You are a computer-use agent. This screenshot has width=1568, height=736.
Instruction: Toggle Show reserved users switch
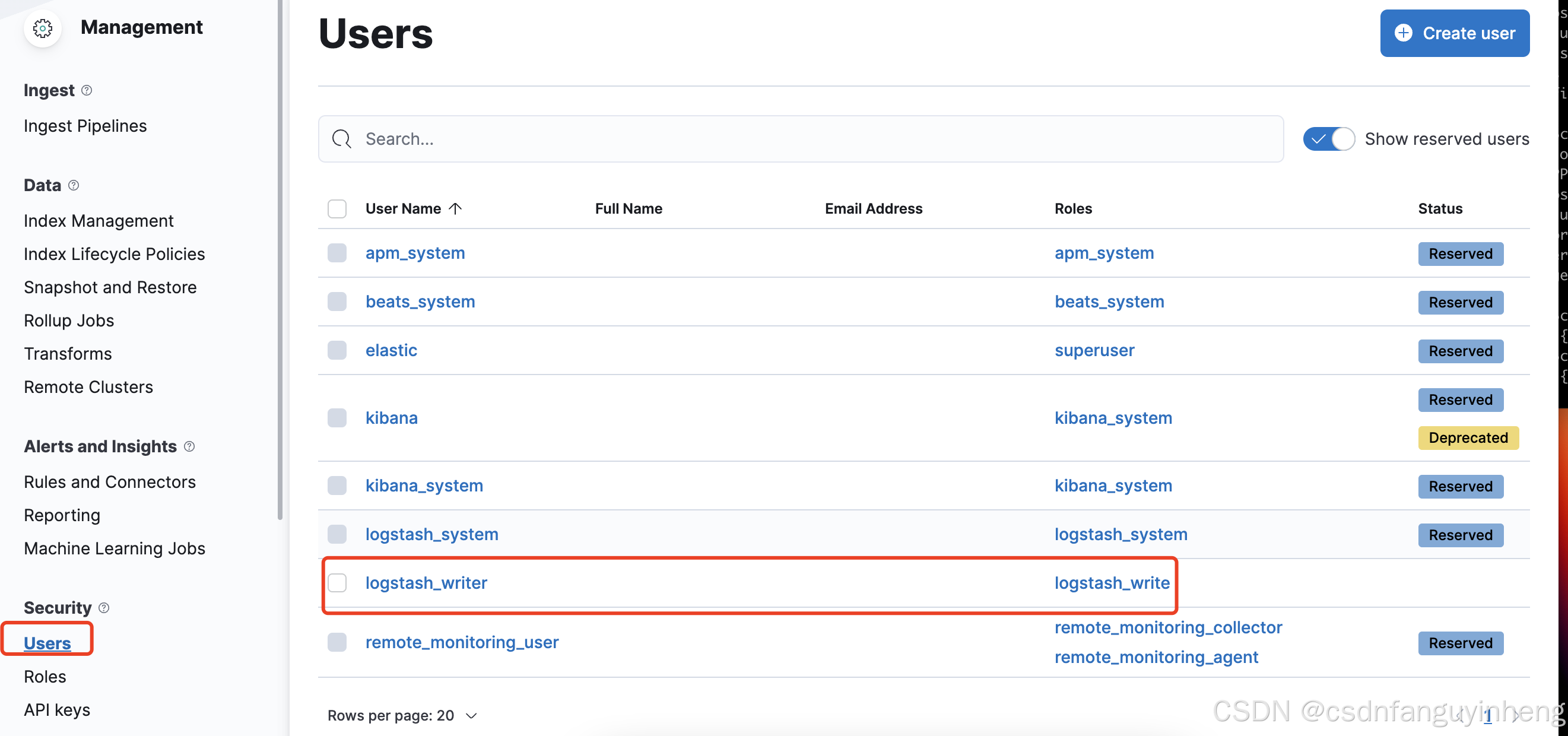click(x=1328, y=139)
